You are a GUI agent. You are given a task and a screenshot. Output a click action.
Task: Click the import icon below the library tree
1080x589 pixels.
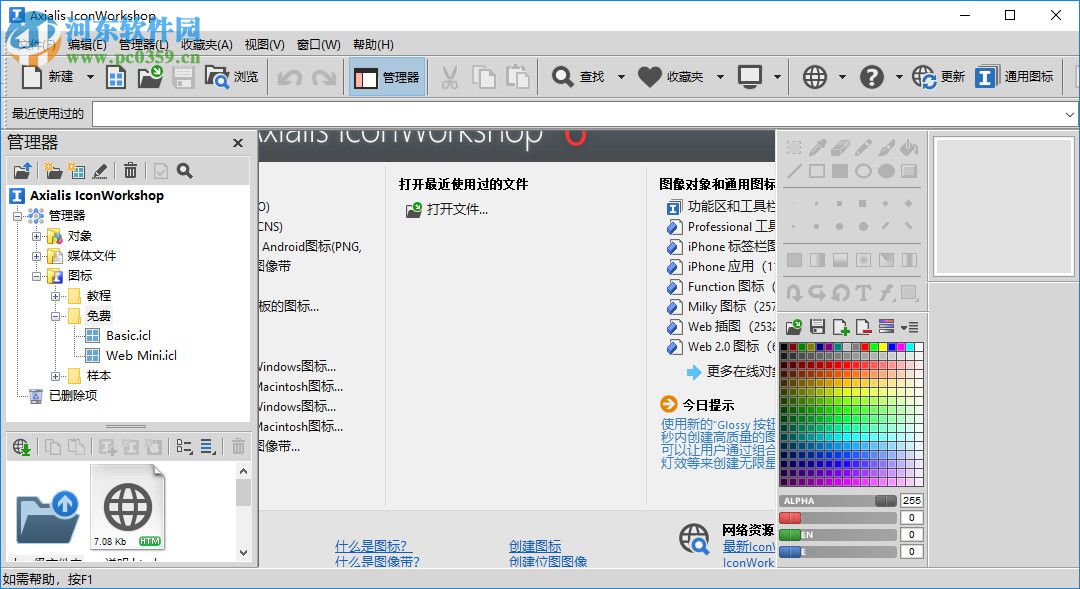click(22, 446)
